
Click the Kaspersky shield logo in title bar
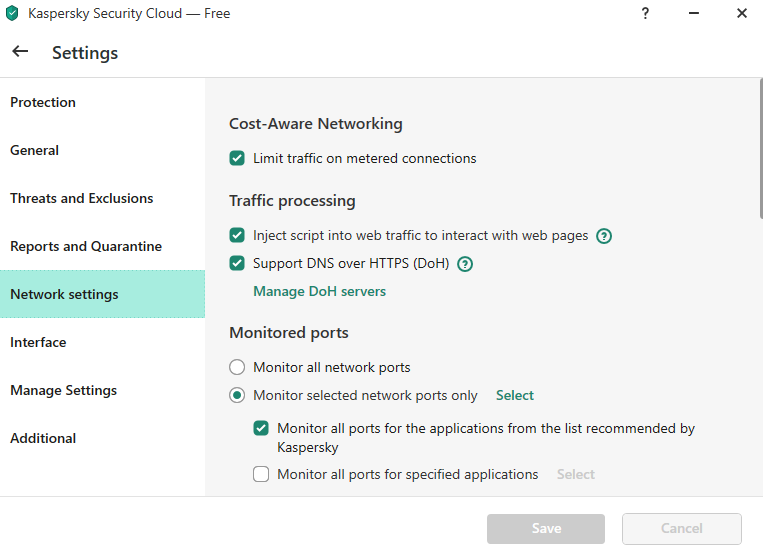click(12, 14)
